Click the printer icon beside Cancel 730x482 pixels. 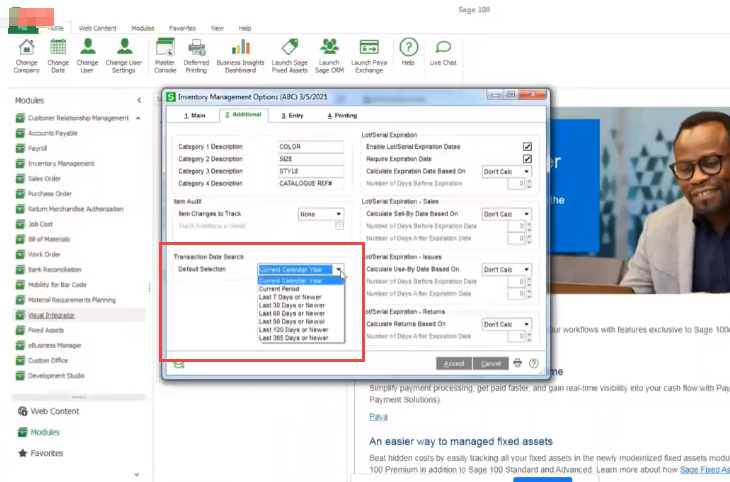pyautogui.click(x=518, y=363)
